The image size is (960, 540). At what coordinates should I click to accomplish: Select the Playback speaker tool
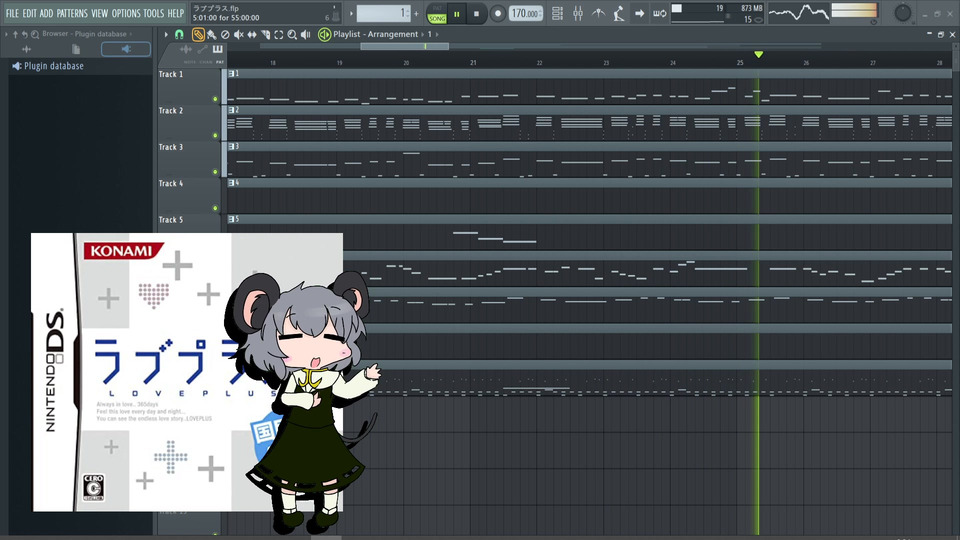pyautogui.click(x=306, y=35)
